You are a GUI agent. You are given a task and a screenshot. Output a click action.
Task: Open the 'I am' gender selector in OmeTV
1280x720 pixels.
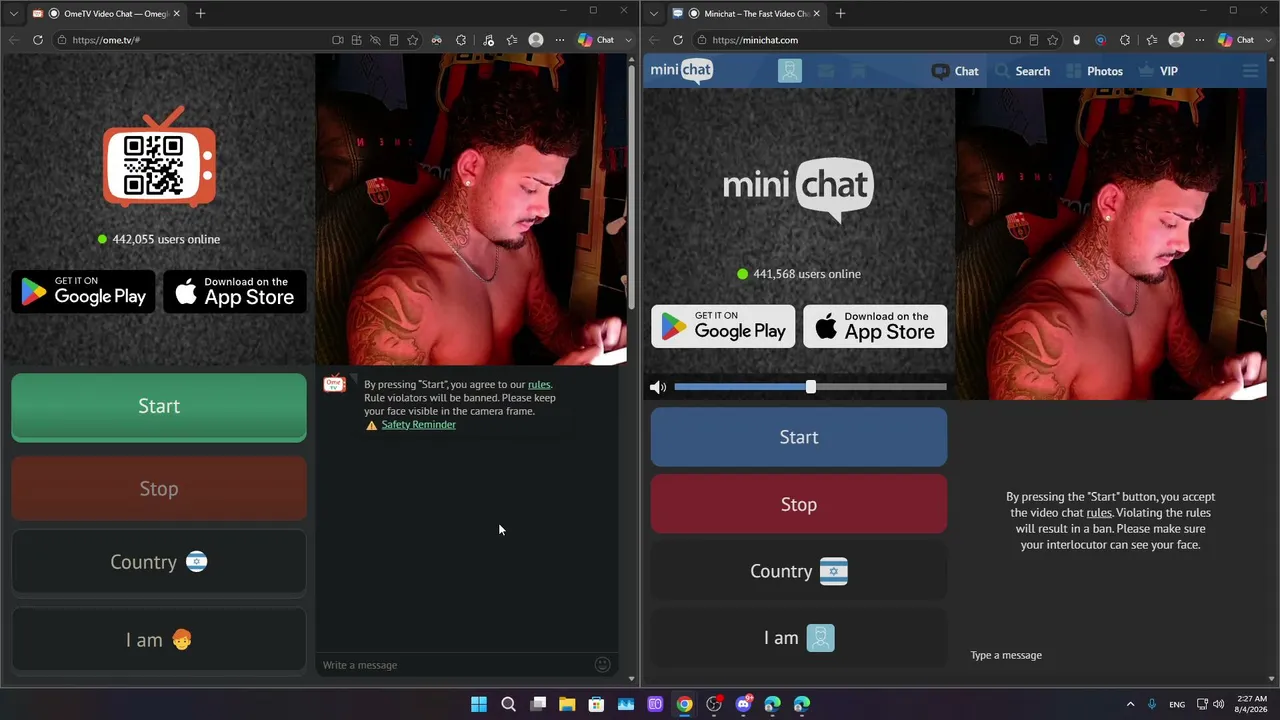pyautogui.click(x=159, y=640)
